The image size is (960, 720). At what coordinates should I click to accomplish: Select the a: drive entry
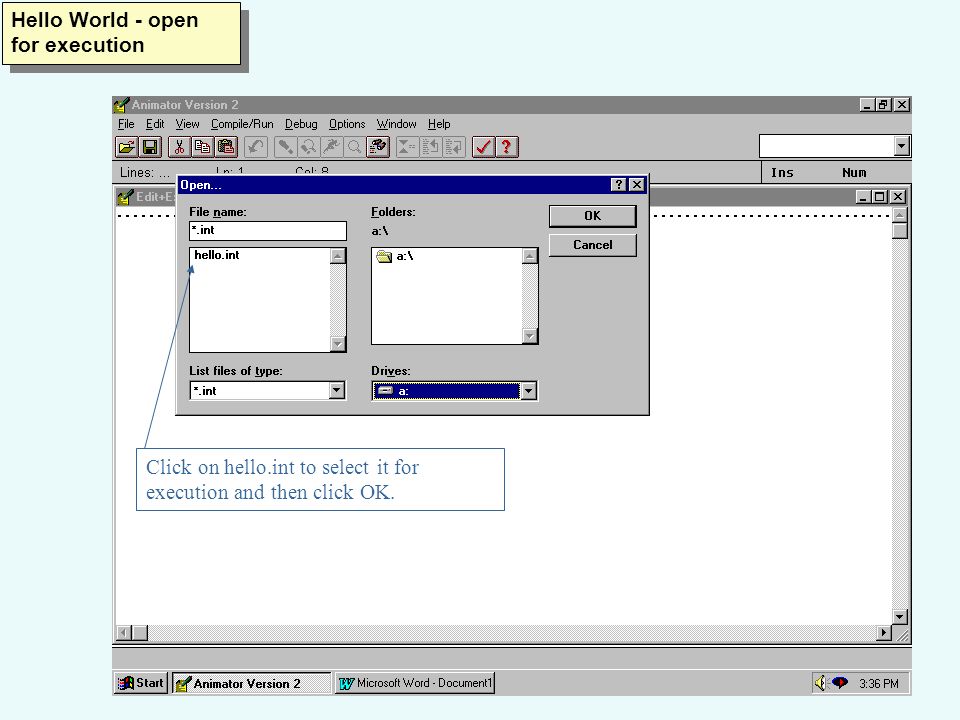446,391
